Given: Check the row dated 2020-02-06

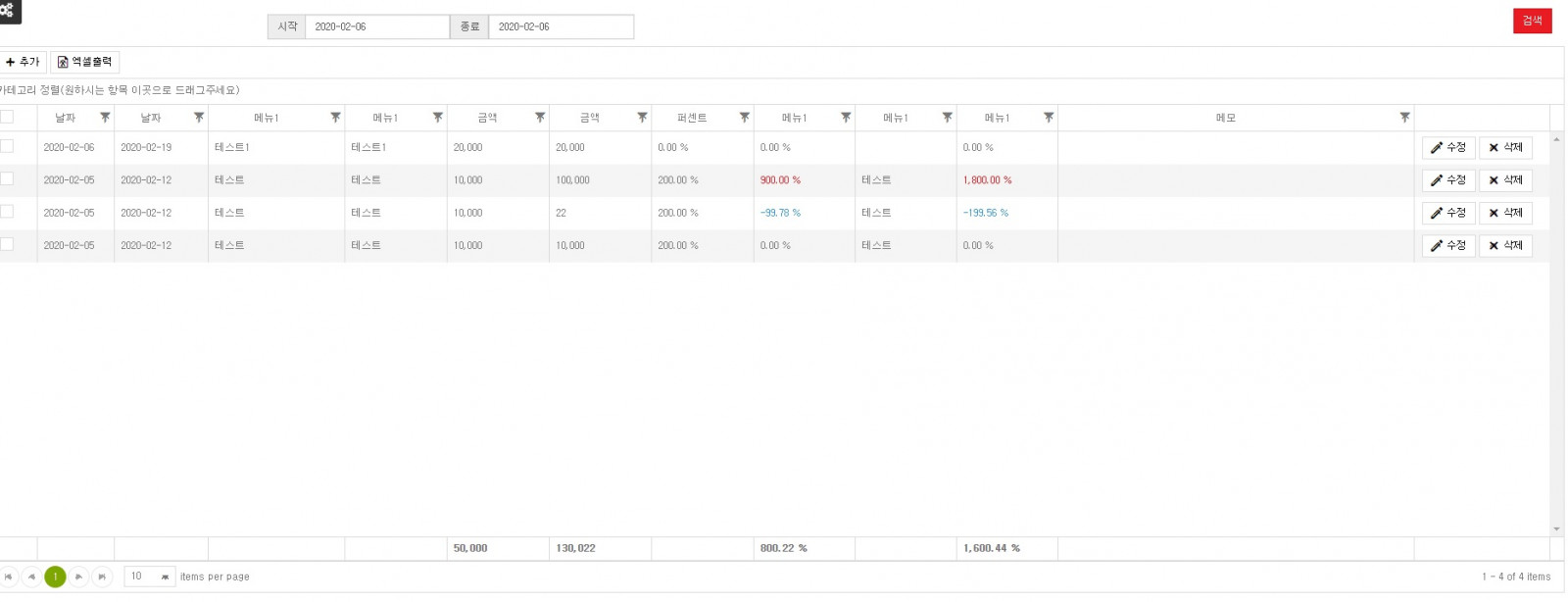Looking at the screenshot, I should tap(8, 146).
